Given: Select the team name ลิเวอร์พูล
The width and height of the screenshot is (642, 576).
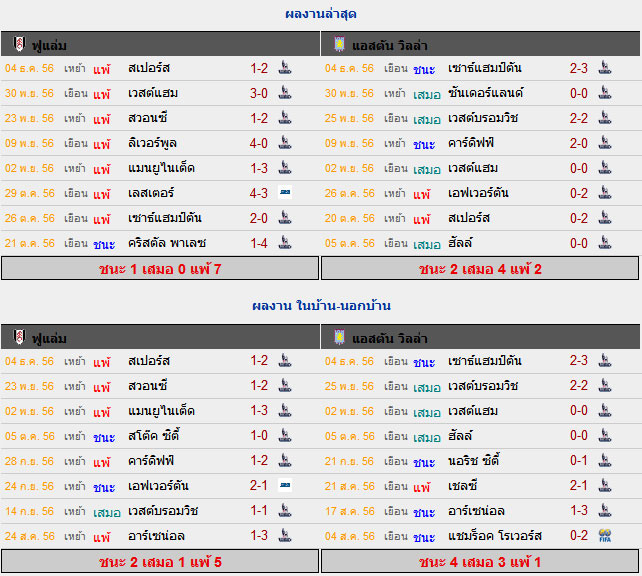Looking at the screenshot, I should coord(152,143).
